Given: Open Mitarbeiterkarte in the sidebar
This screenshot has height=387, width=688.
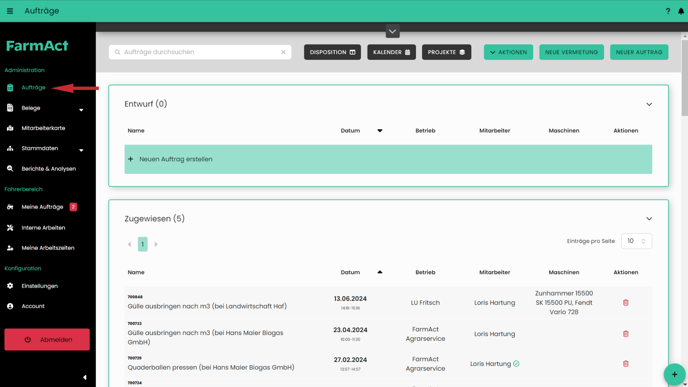Looking at the screenshot, I should [43, 128].
